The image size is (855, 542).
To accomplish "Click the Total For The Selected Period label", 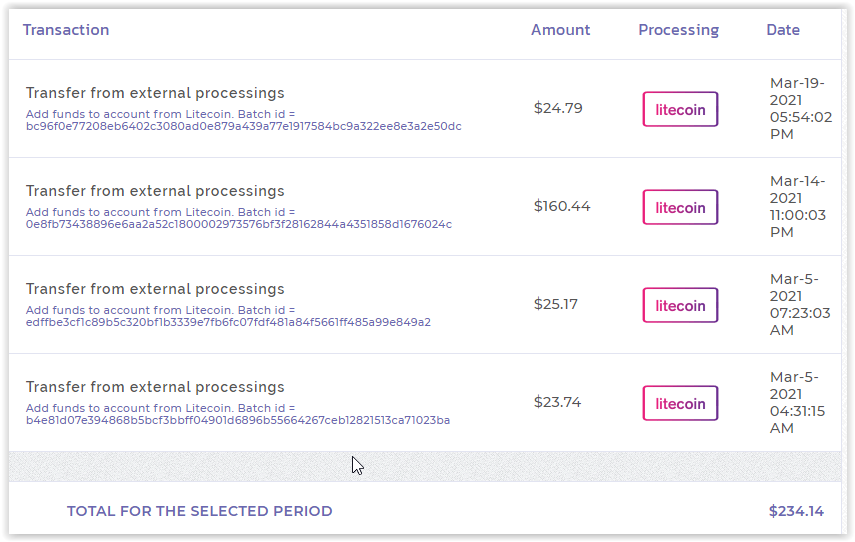I will [199, 511].
